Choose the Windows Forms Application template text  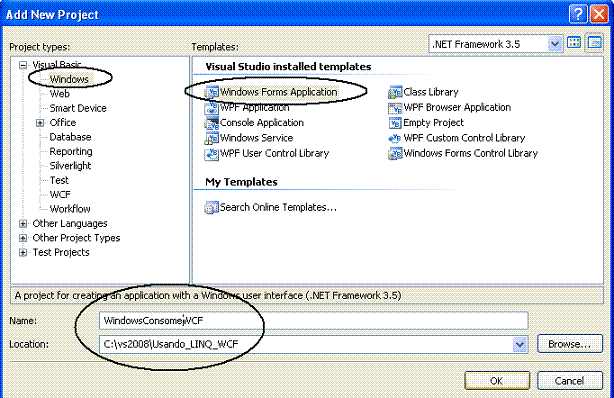(x=278, y=92)
